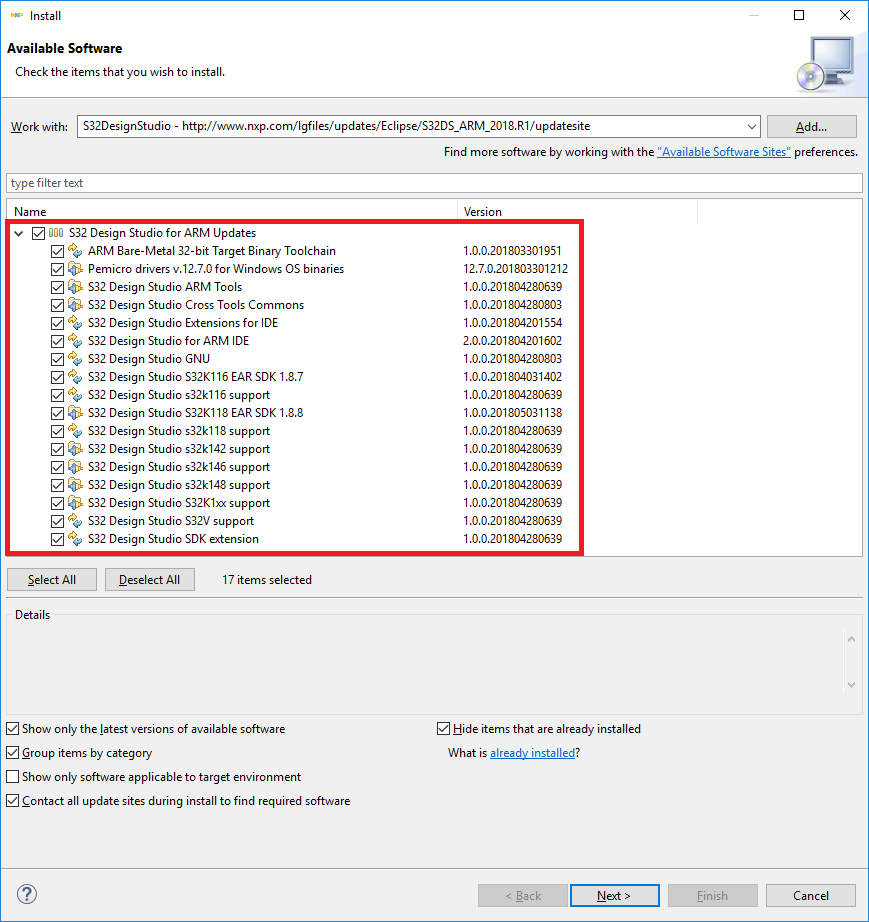
Task: Click the feature icon for s32k146 support
Action: pos(75,467)
